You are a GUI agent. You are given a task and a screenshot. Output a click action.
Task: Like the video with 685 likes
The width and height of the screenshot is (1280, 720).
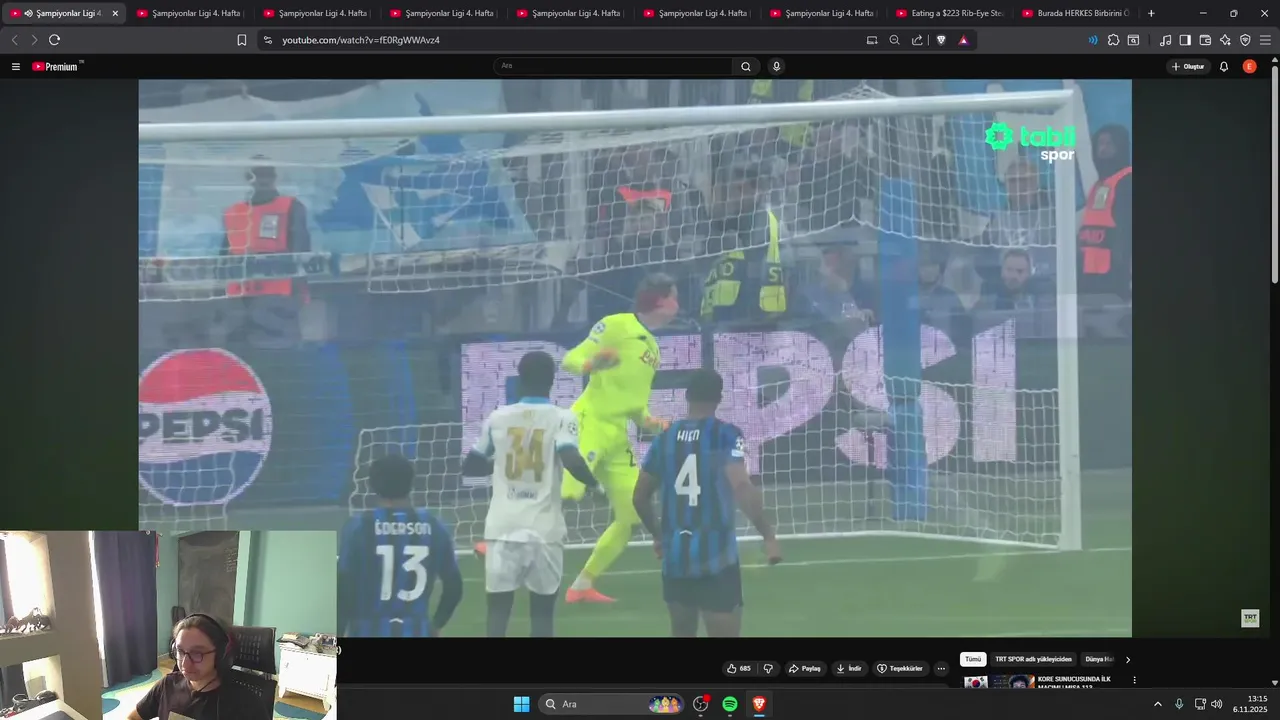point(739,668)
